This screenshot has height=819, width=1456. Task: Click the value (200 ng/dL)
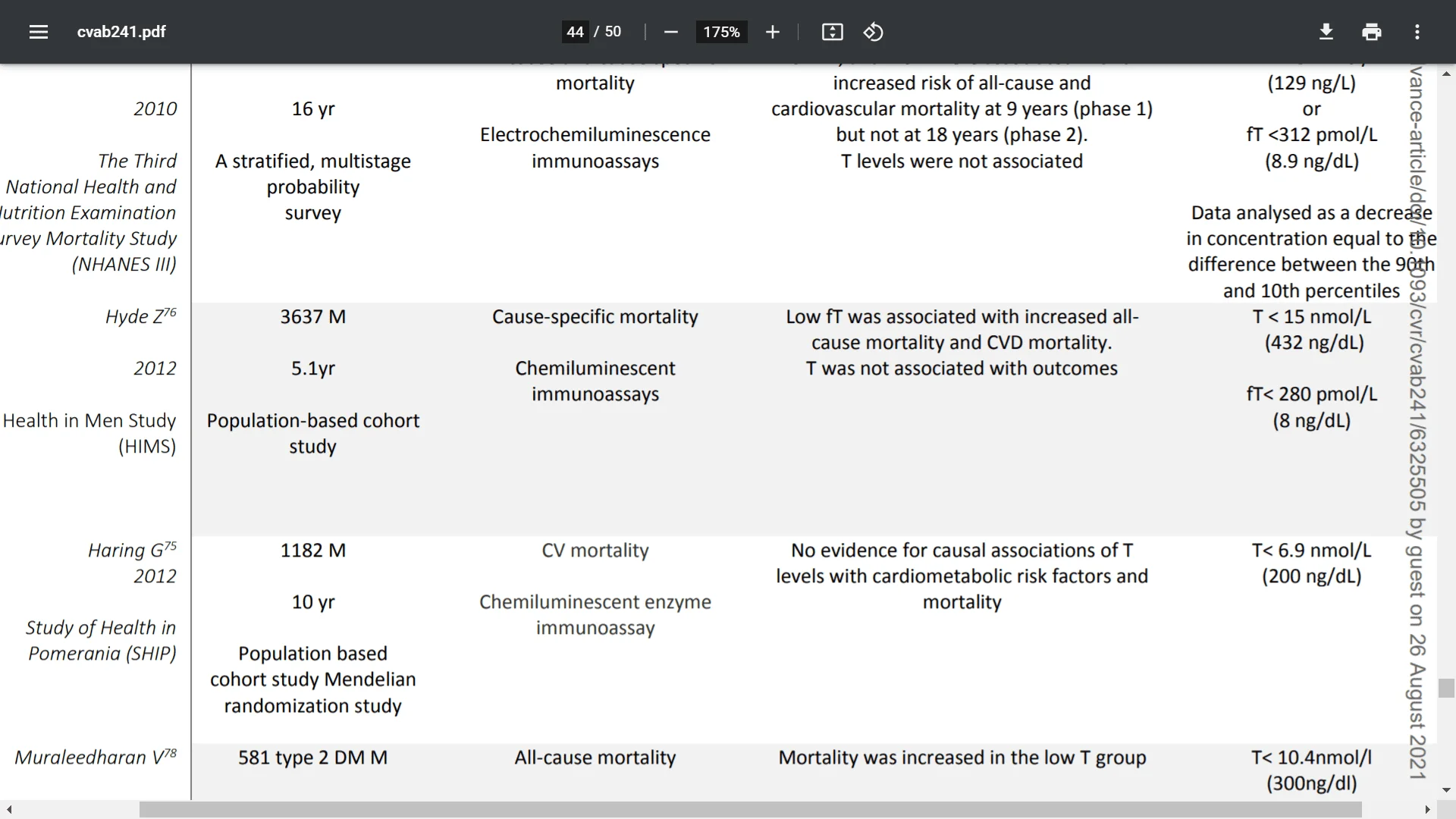(1312, 576)
